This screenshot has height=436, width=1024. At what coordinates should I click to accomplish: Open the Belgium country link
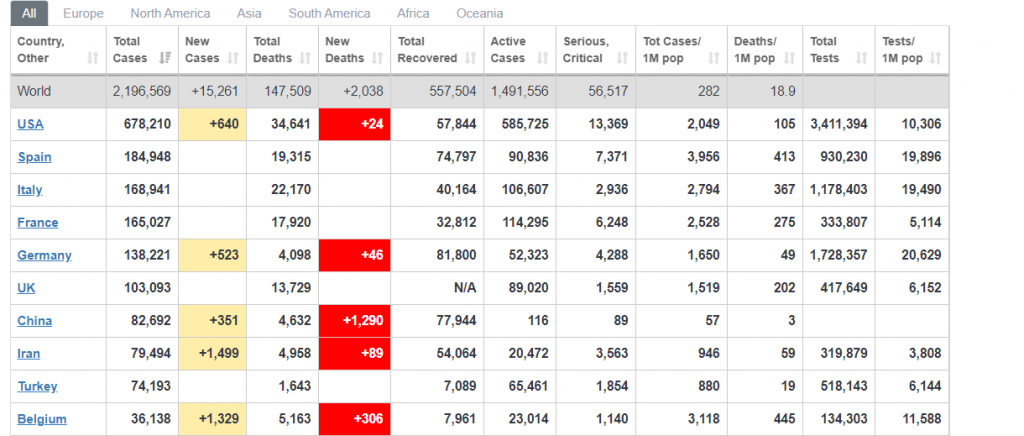pos(41,419)
